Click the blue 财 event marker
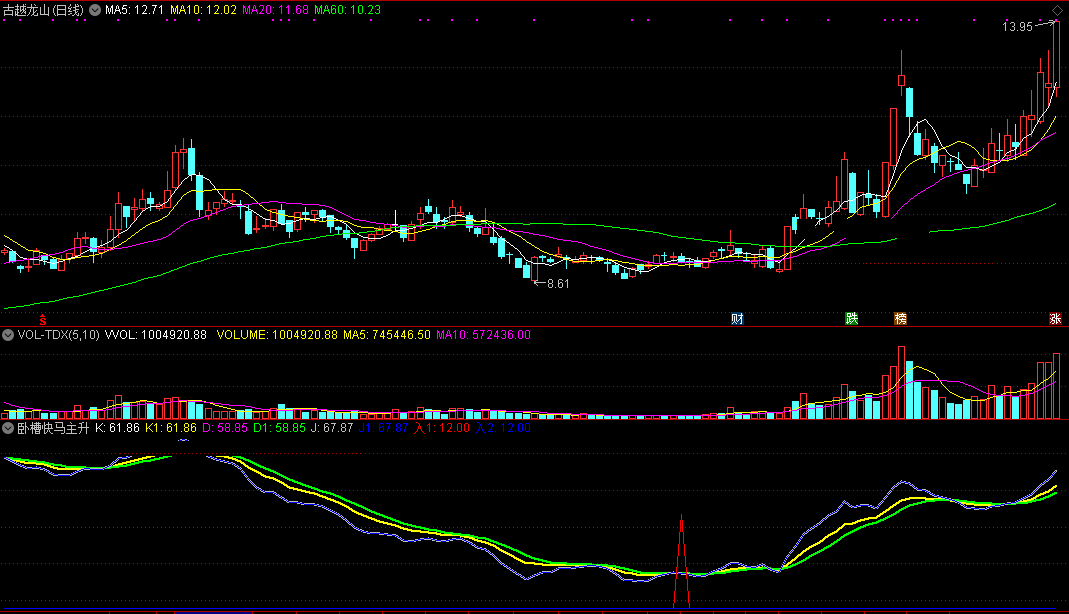1069x614 pixels. click(737, 319)
